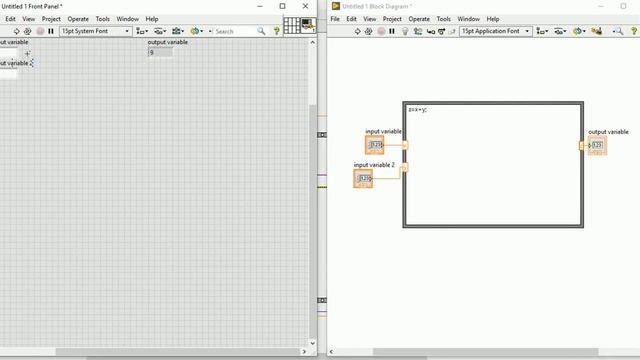Toggle Highlight Execution light bulb

tap(404, 31)
